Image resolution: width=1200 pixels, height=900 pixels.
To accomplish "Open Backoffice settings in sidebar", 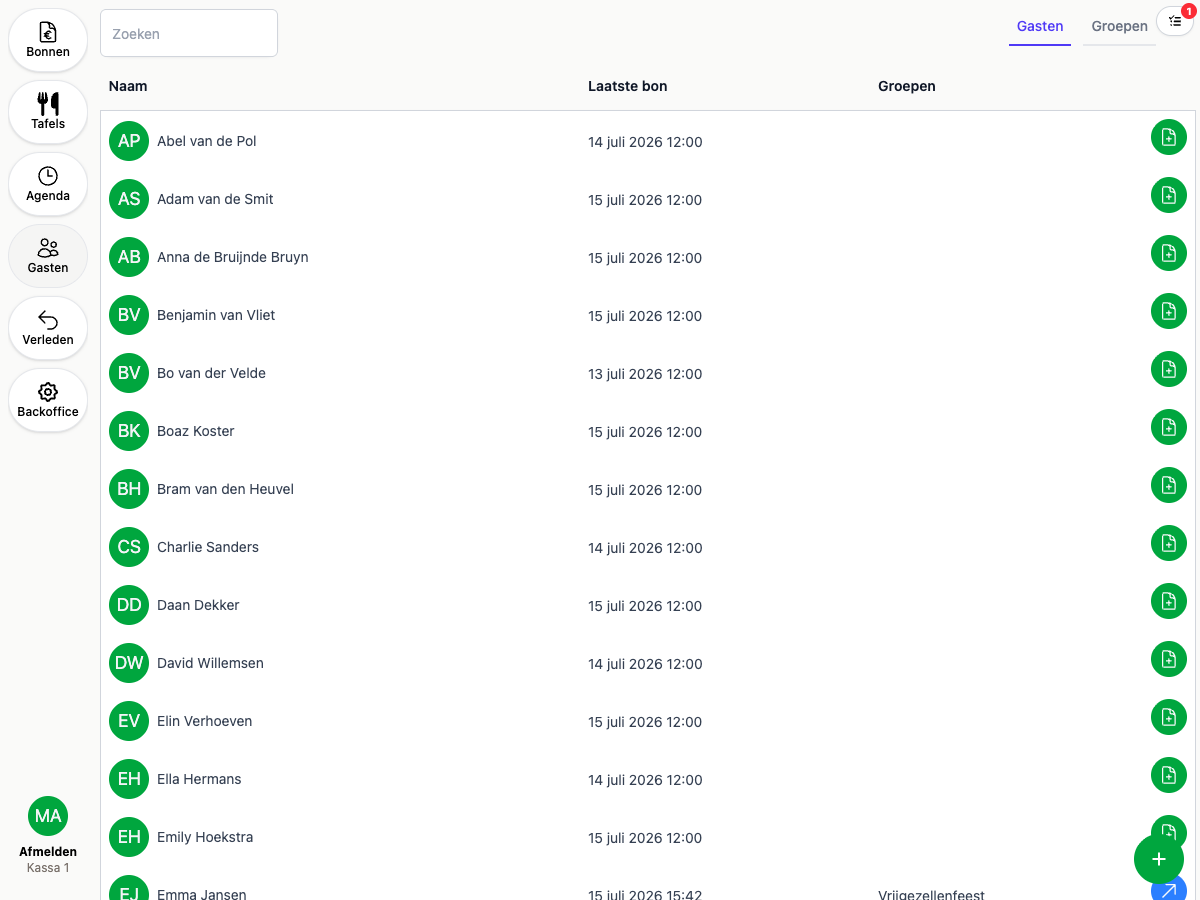I will tap(48, 400).
